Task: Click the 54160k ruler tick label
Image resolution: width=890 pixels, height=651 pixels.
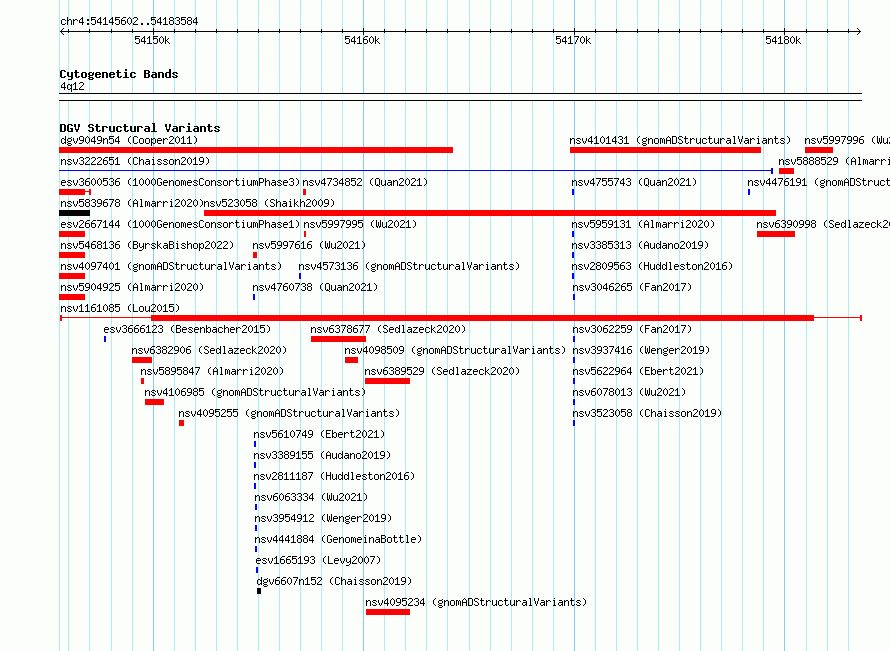Action: (362, 40)
